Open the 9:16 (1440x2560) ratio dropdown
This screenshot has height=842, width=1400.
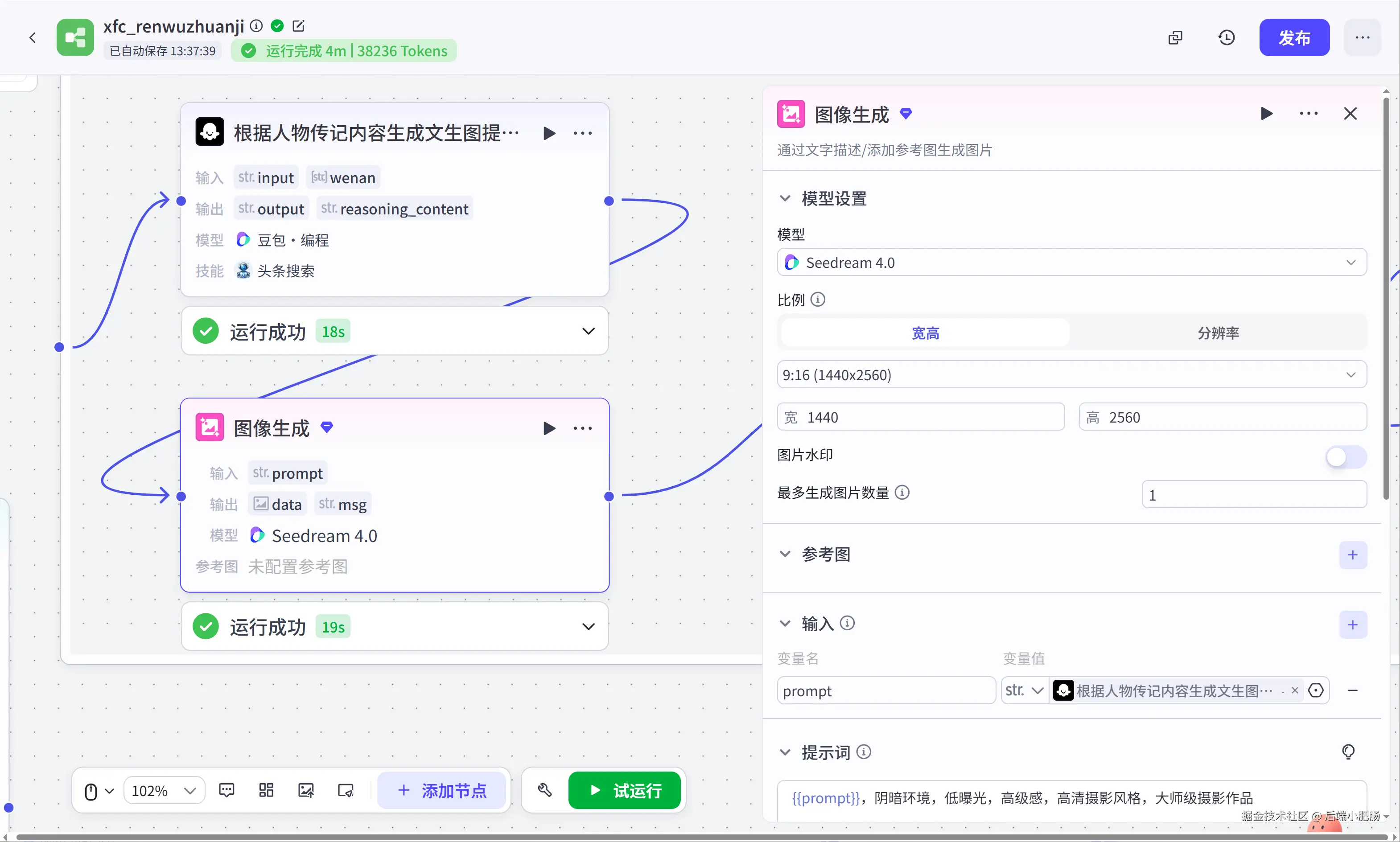1071,375
